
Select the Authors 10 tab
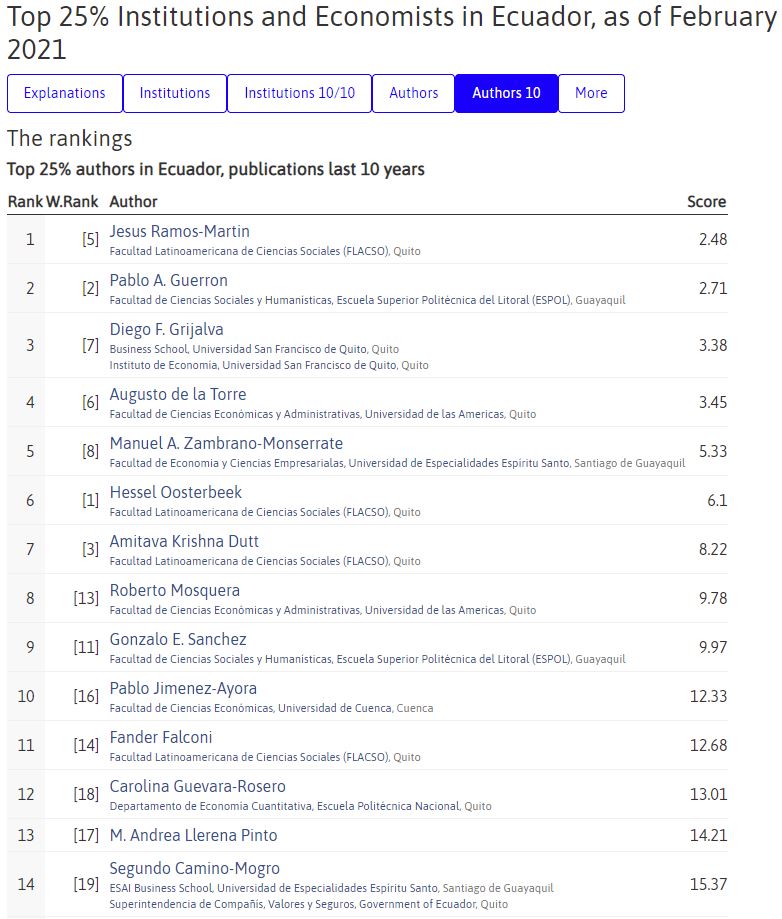[506, 93]
